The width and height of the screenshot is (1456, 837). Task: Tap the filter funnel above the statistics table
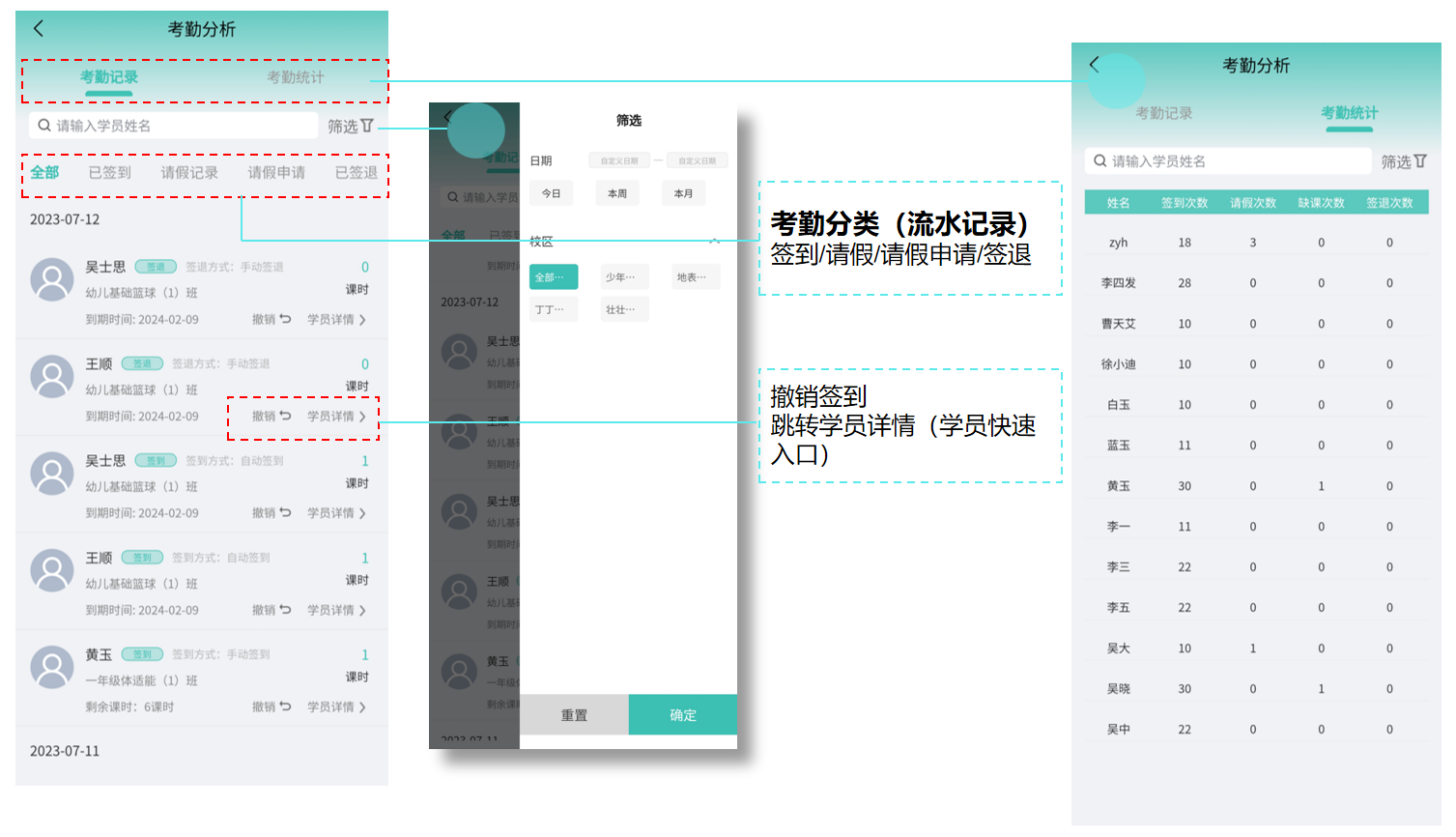click(1420, 161)
